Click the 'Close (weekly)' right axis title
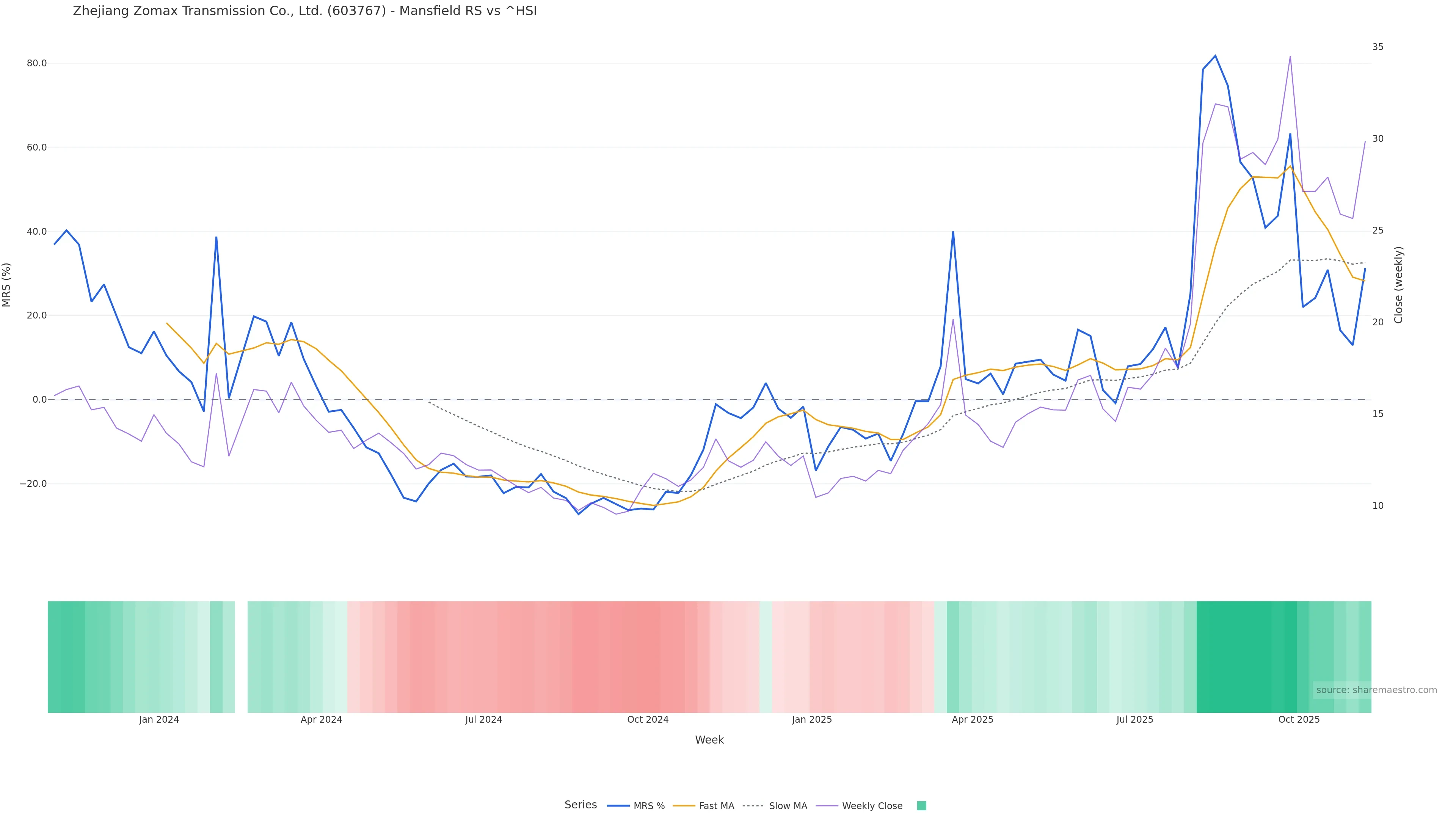The height and width of the screenshot is (819, 1456). click(x=1398, y=285)
